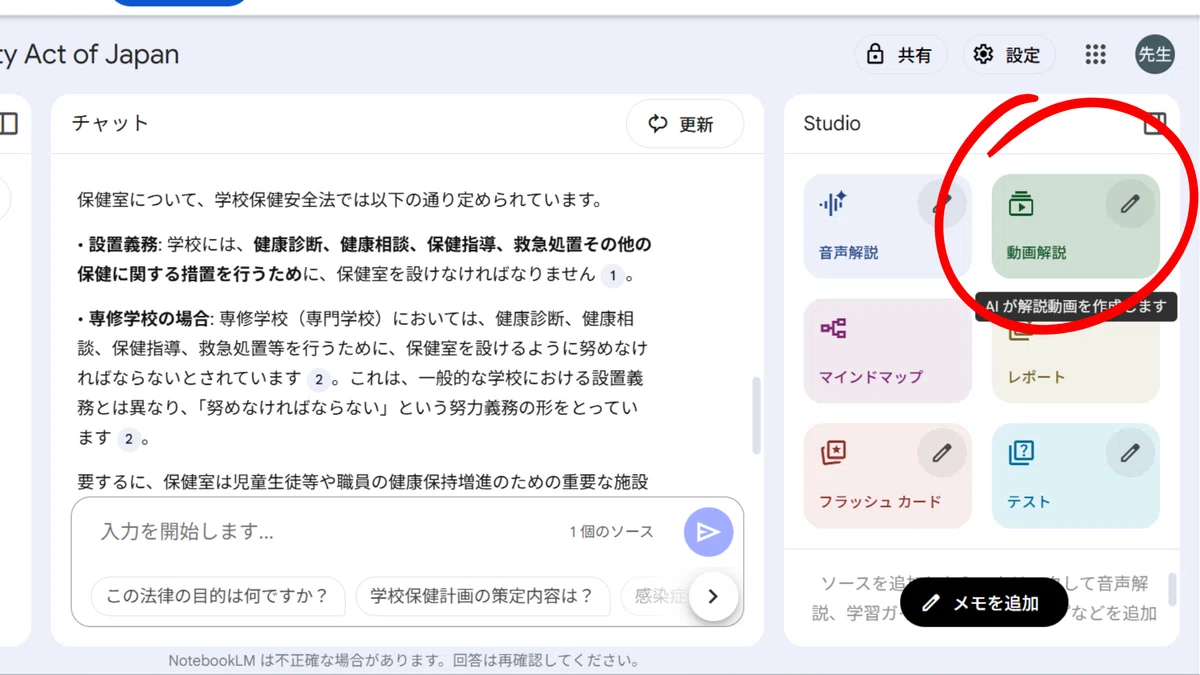
Task: Click the 共有 share button
Action: pos(901,55)
